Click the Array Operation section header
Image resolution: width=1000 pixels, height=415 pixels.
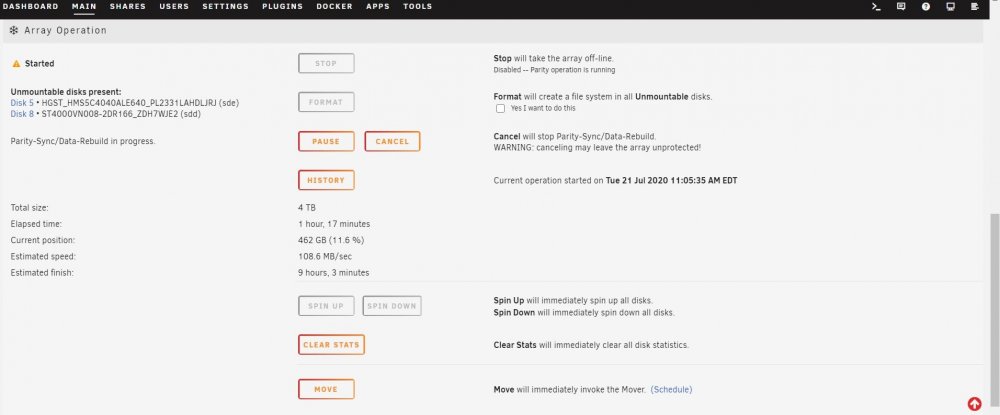pyautogui.click(x=492, y=31)
